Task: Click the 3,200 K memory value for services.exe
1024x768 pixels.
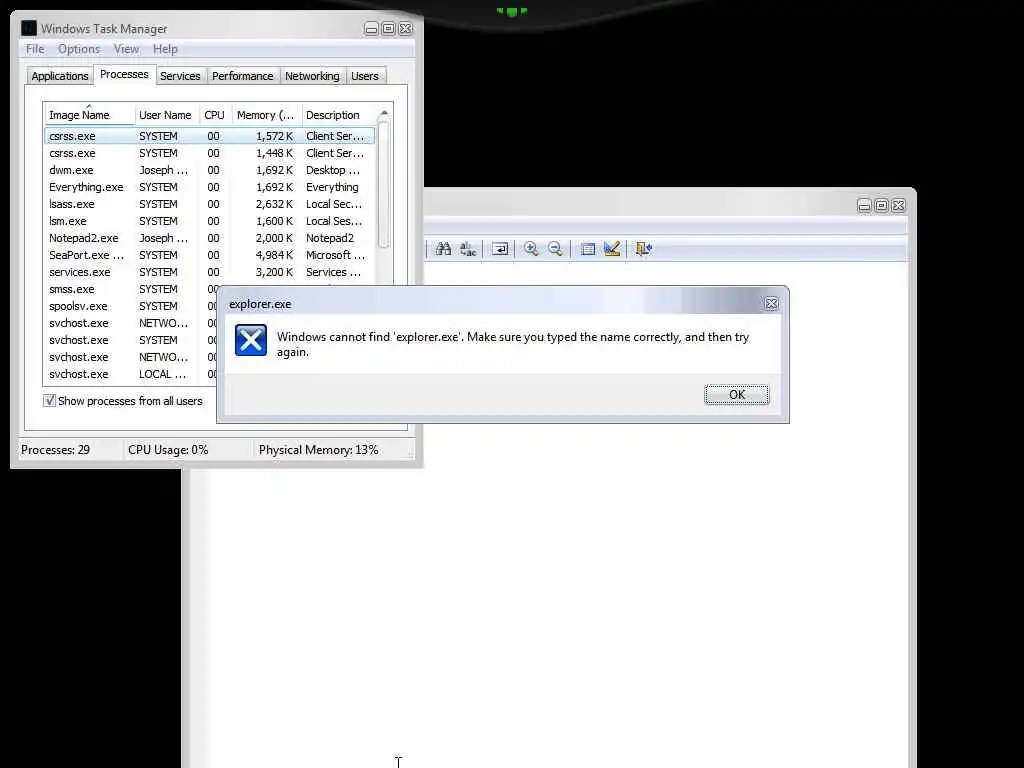Action: point(274,272)
